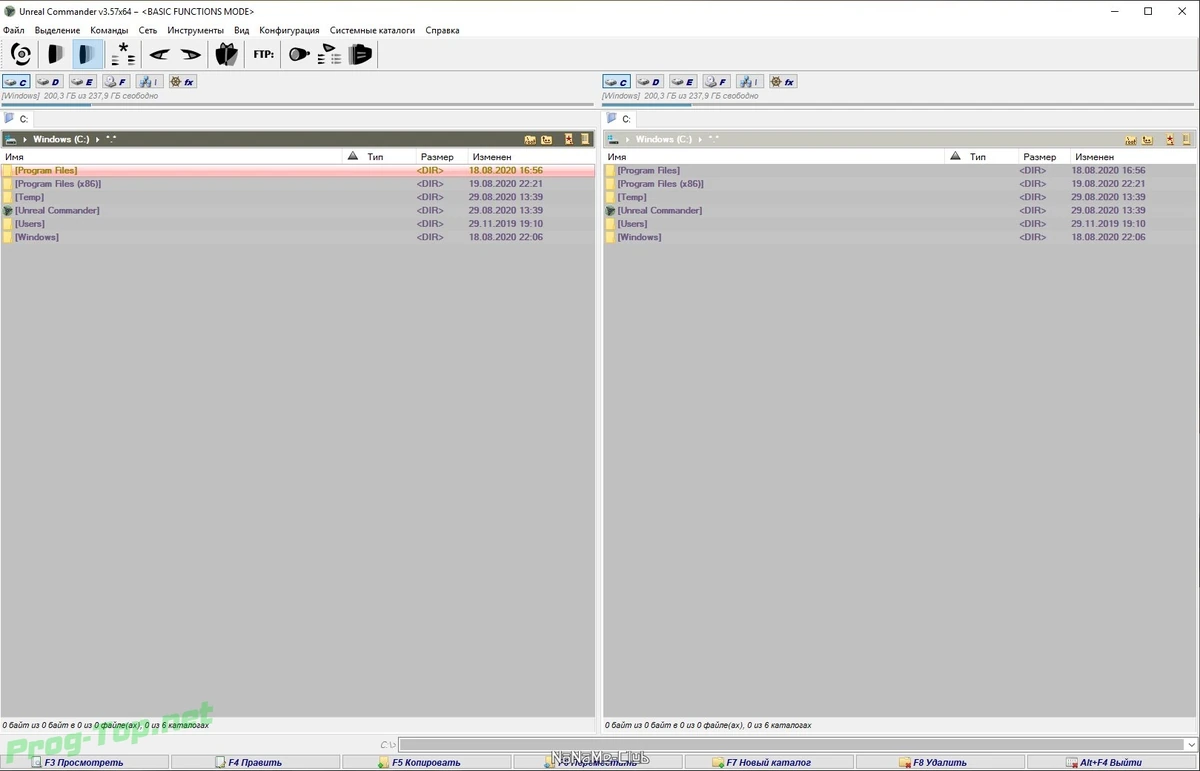The width and height of the screenshot is (1200, 771).
Task: Open the Сеть menu
Action: click(x=148, y=30)
